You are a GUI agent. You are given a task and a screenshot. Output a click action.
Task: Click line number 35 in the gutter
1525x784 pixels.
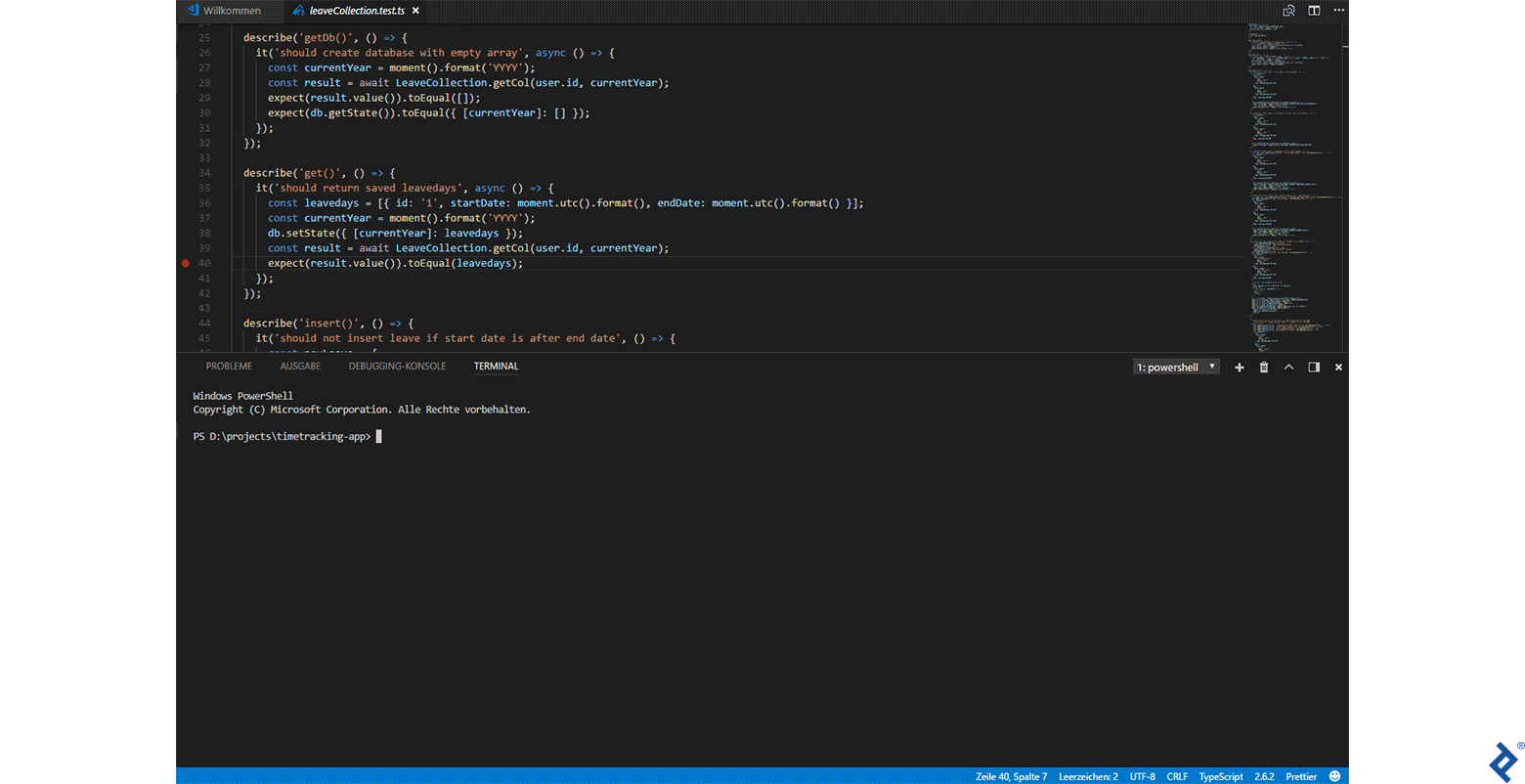[x=204, y=188]
